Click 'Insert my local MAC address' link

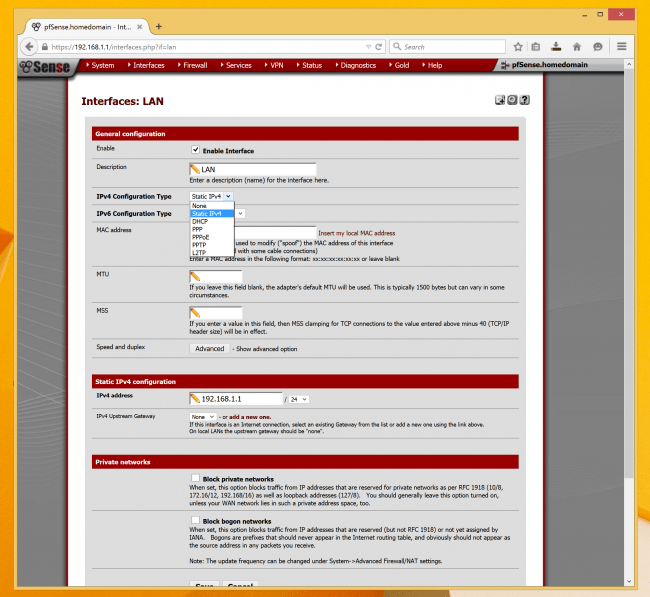click(357, 232)
